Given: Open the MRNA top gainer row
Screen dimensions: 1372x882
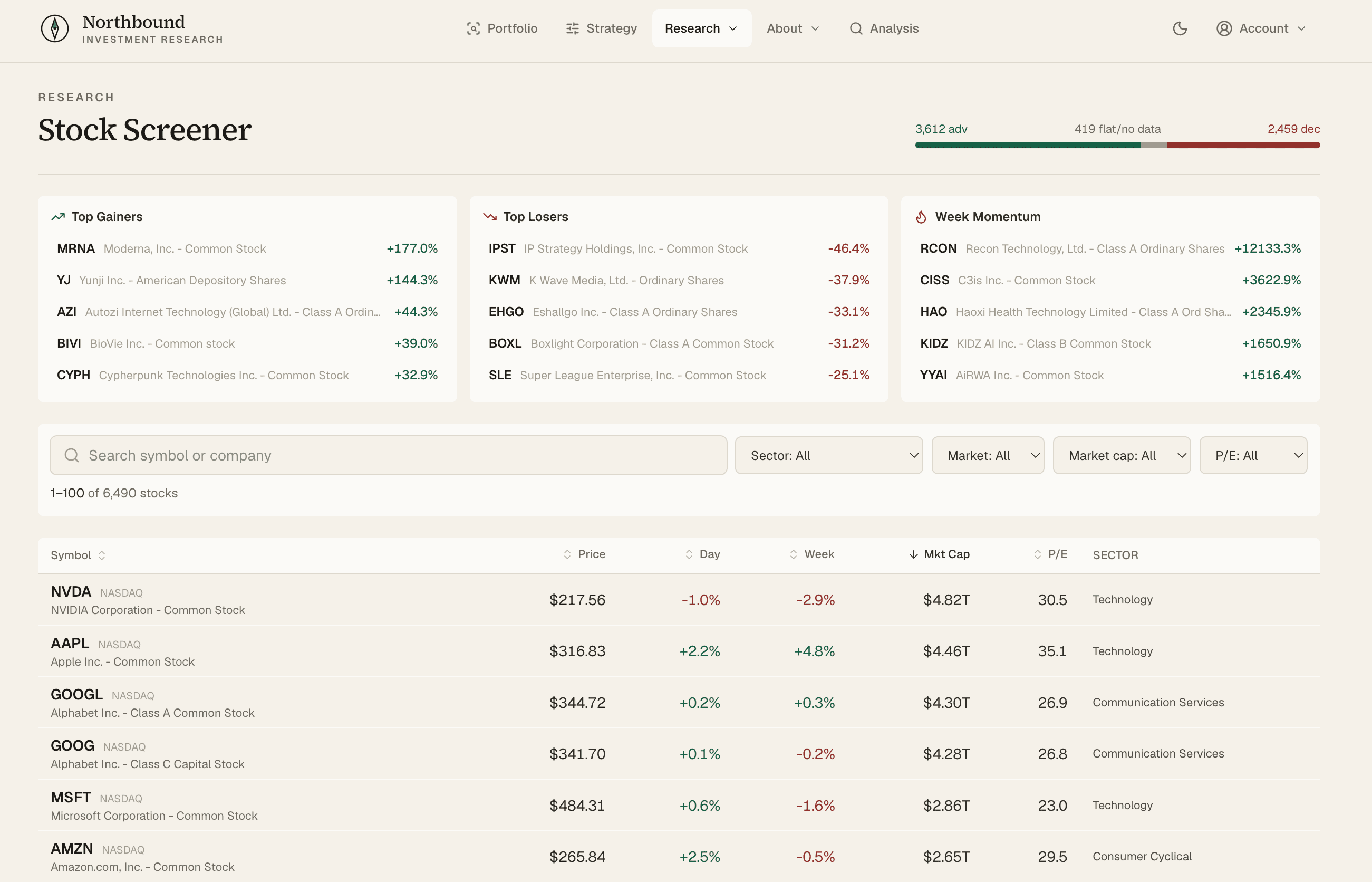Looking at the screenshot, I should point(247,248).
